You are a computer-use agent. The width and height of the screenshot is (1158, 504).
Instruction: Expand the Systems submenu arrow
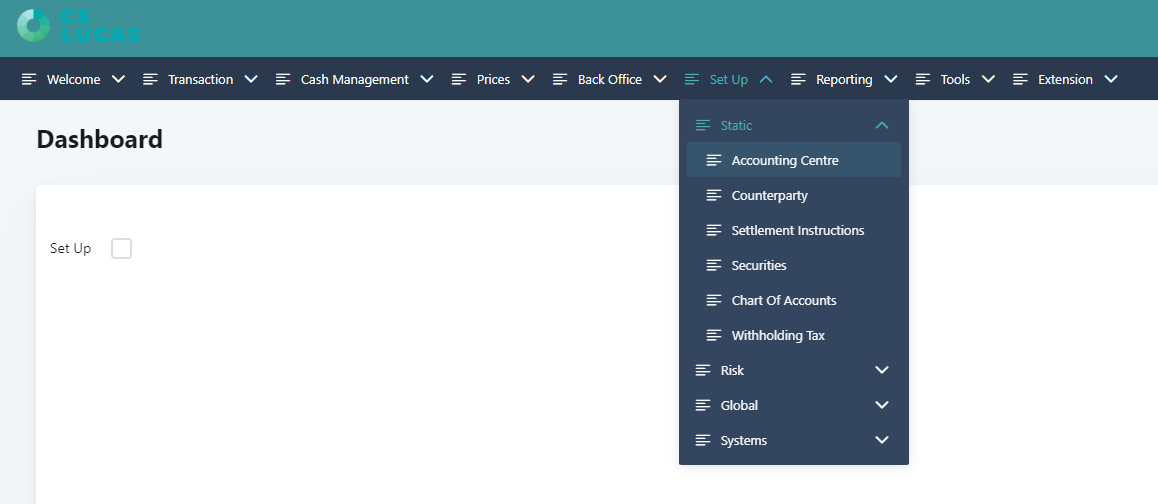(881, 440)
